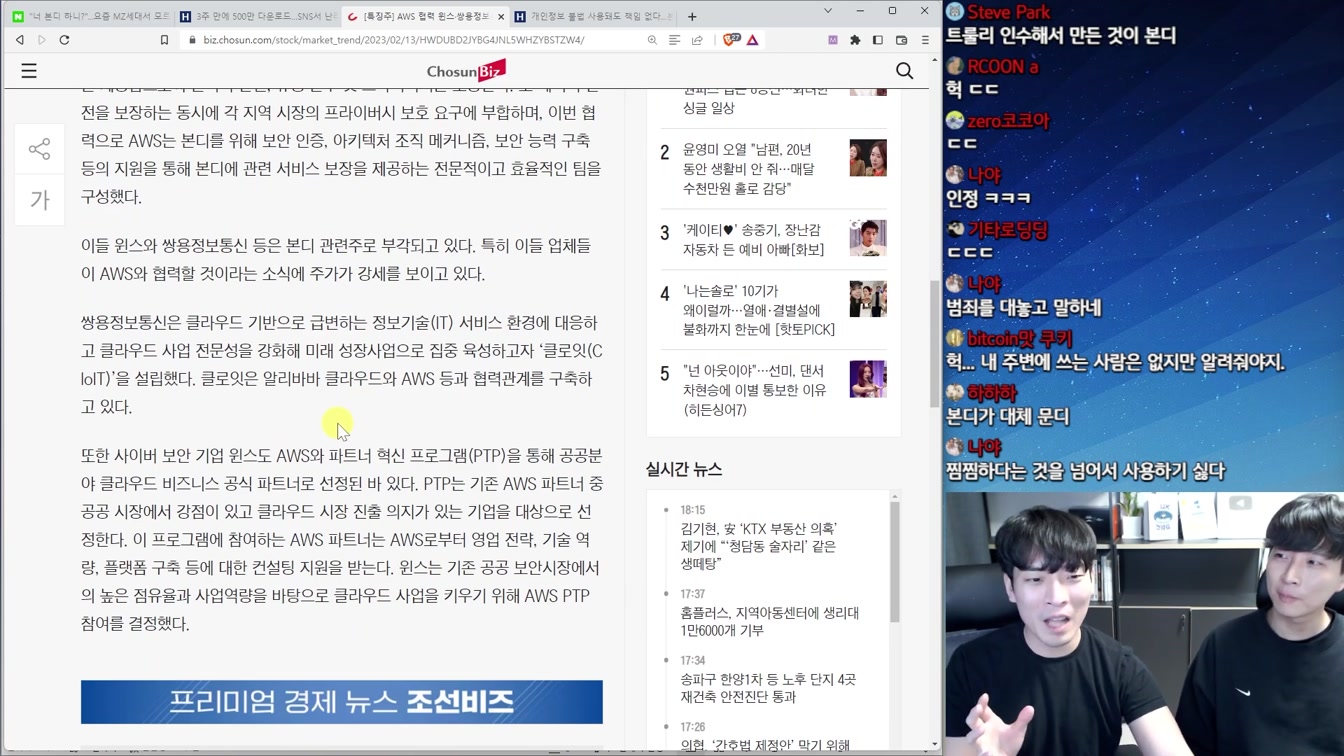Open Brave Rewards triangle icon
The height and width of the screenshot is (756, 1344).
click(753, 40)
